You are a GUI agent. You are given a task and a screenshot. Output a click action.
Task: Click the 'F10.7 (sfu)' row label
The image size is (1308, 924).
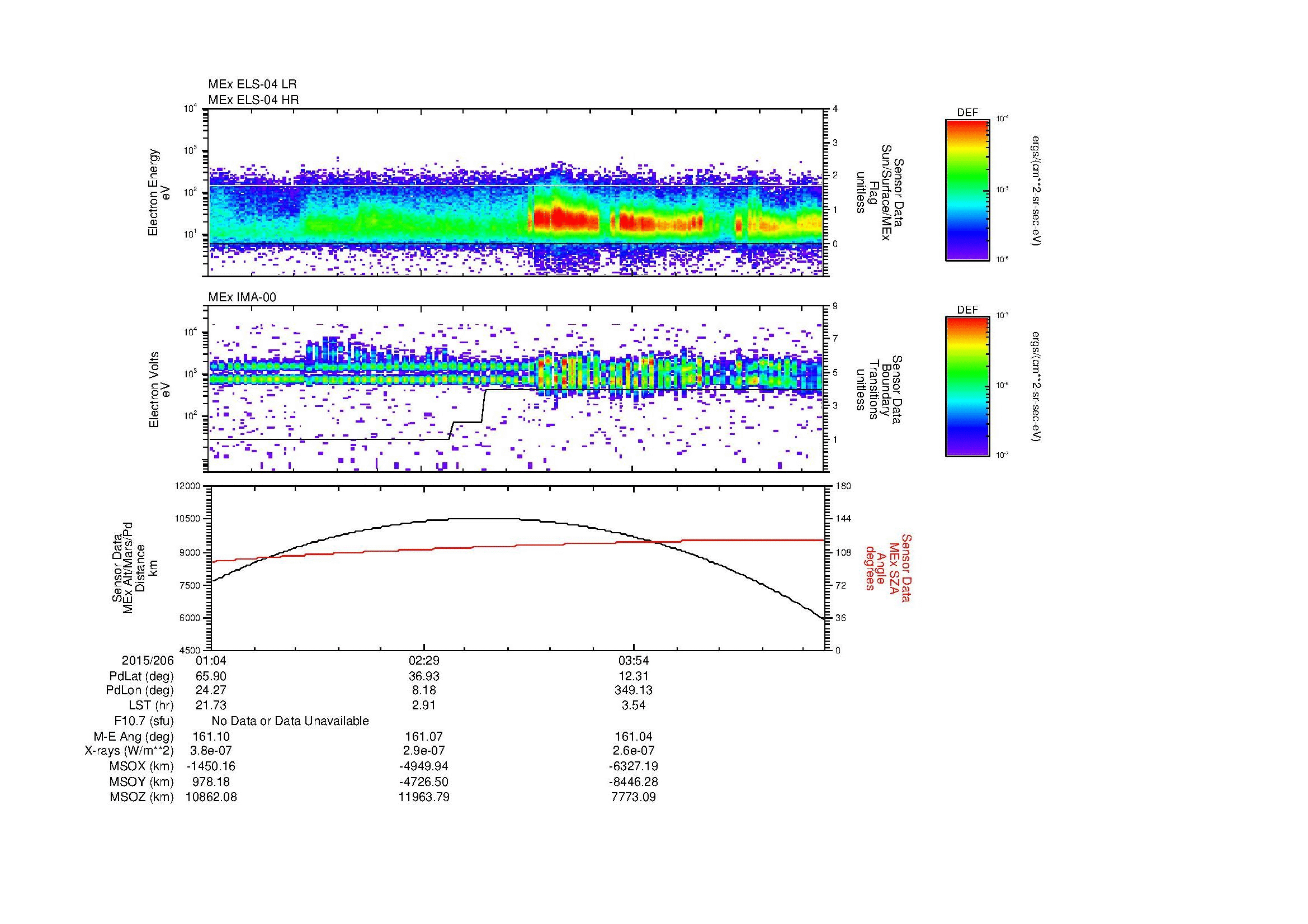pos(144,721)
